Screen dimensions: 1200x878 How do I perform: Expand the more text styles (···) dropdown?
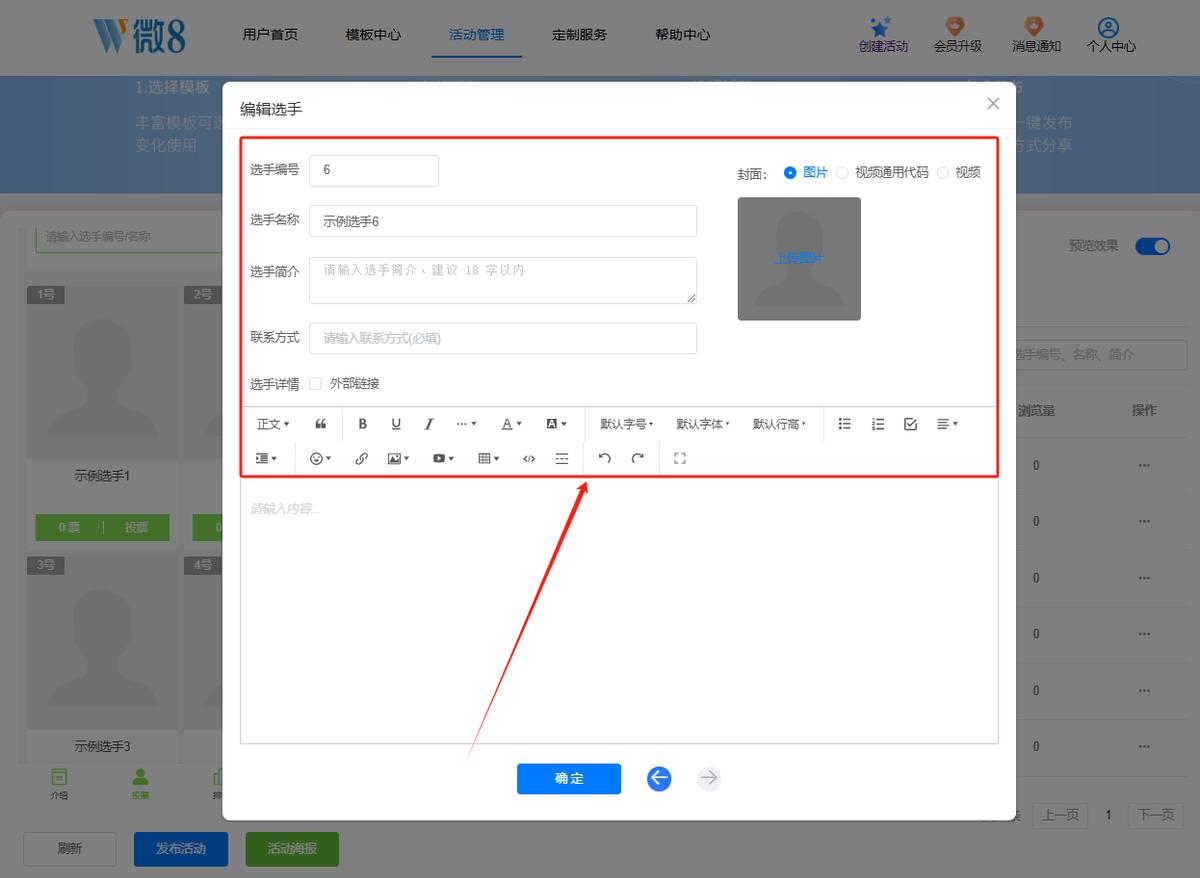coord(466,424)
